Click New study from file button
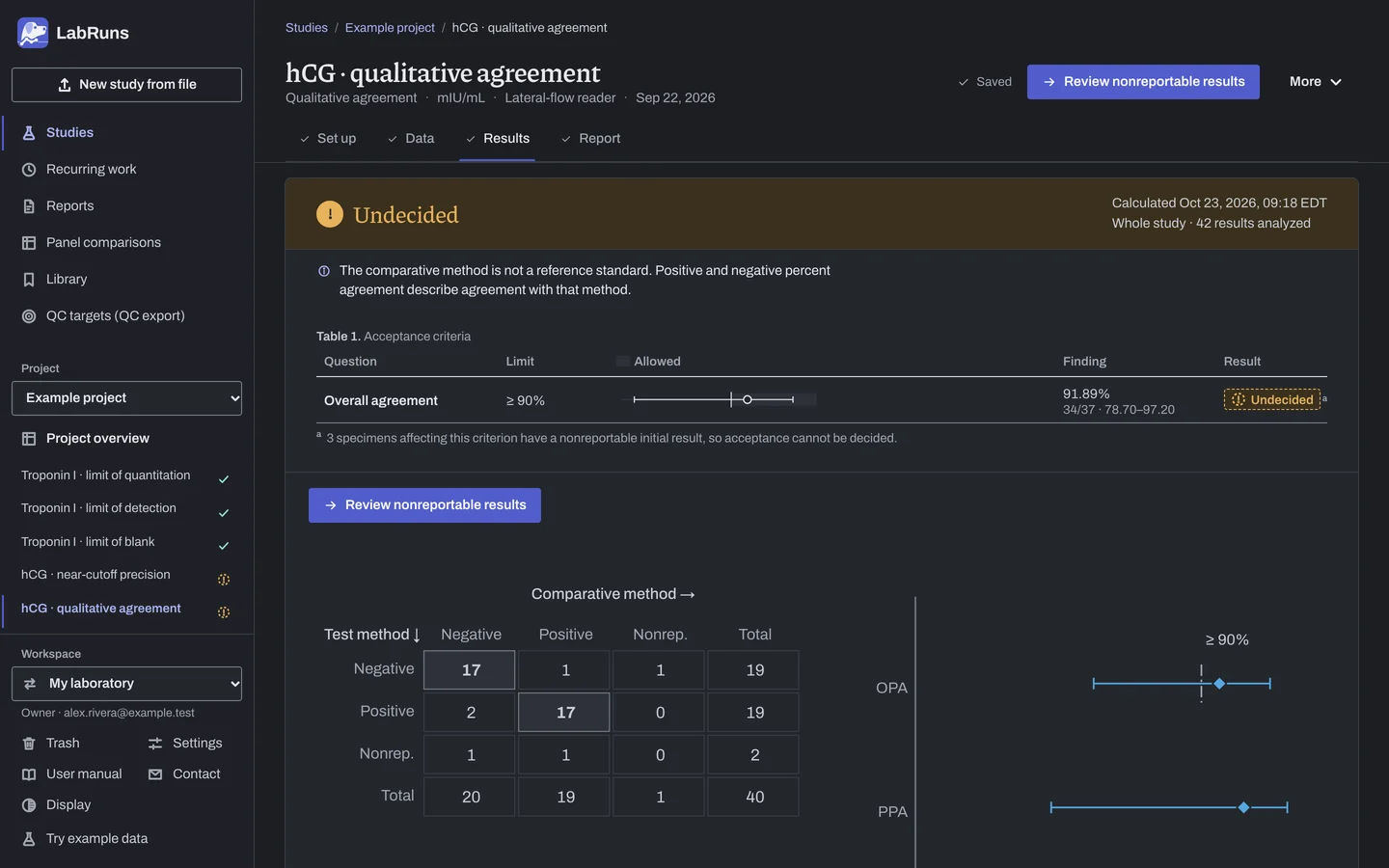The height and width of the screenshot is (868, 1389). pos(126,85)
